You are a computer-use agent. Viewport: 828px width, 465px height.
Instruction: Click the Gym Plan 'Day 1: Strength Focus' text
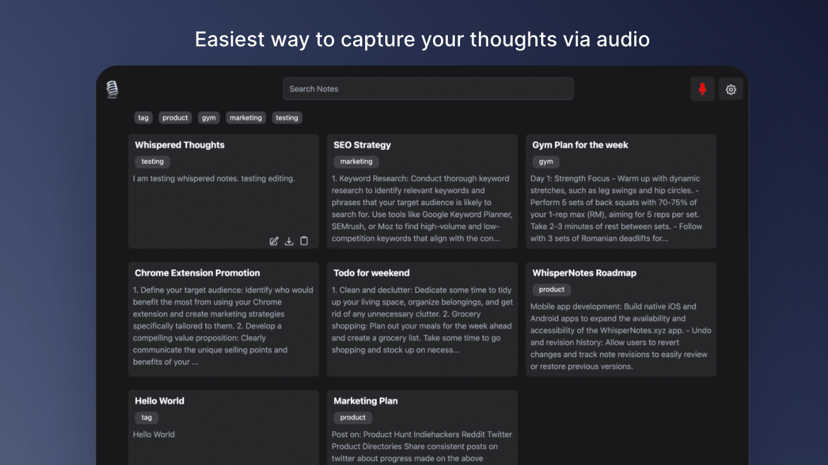click(616, 208)
